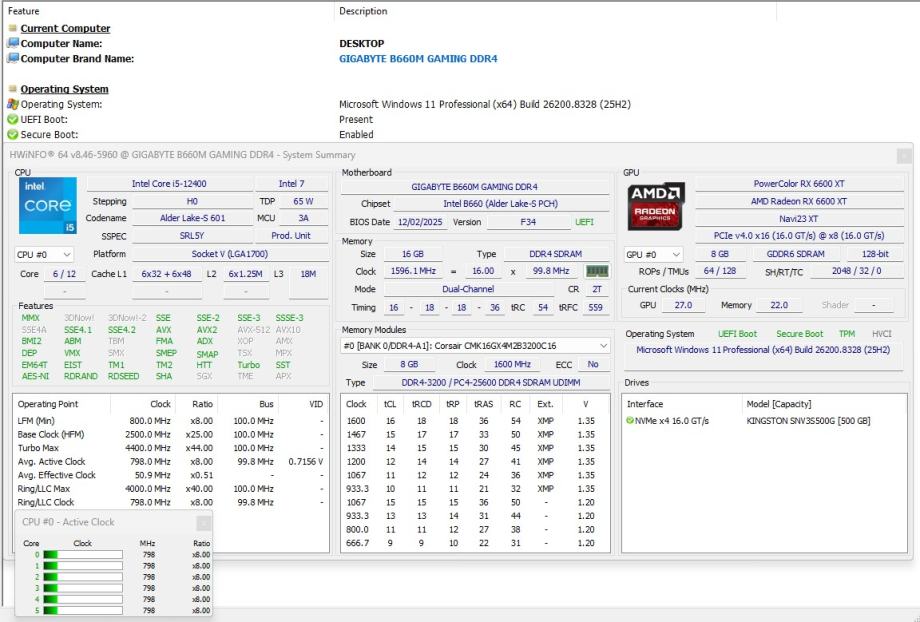Open the GPU #0 selector dropdown
The image size is (920, 622).
pos(653,255)
